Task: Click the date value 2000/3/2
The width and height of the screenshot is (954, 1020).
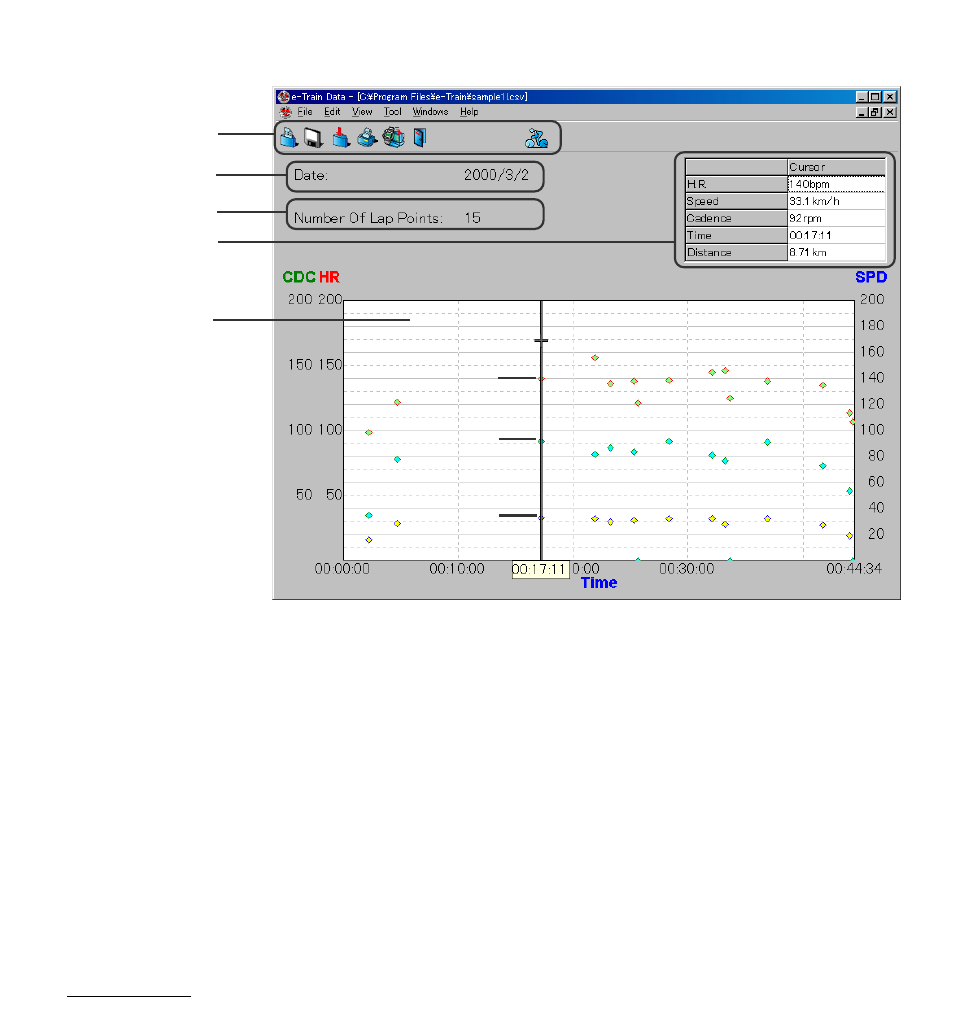Action: (496, 175)
